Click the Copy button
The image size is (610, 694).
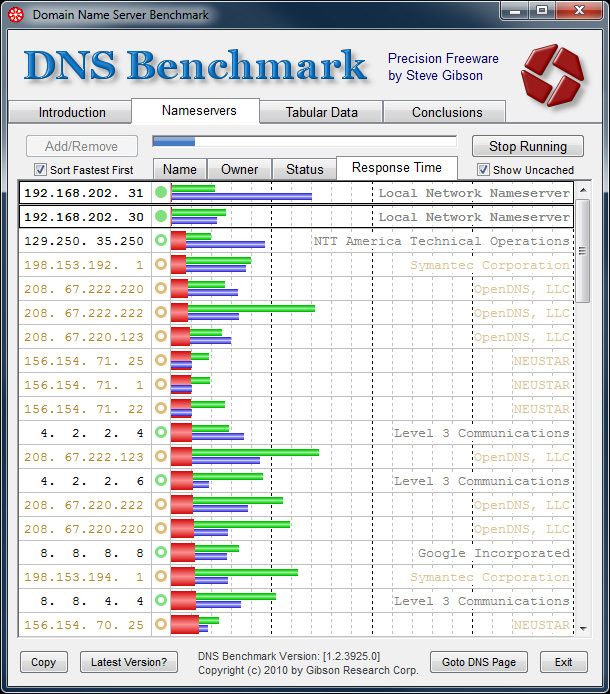pos(43,662)
